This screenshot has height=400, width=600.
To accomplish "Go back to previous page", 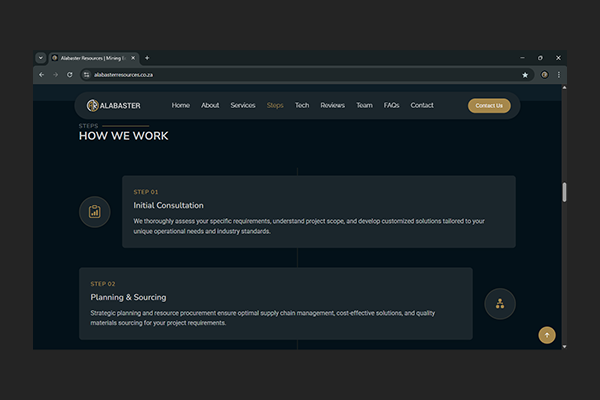I will coord(42,75).
